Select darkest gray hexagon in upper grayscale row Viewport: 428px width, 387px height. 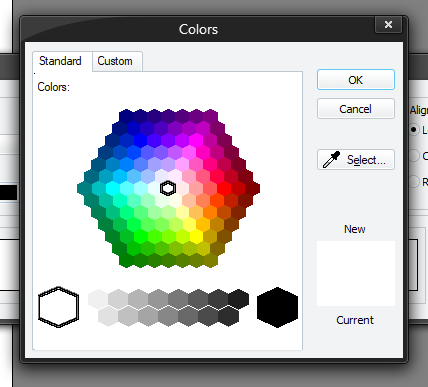tap(239, 299)
